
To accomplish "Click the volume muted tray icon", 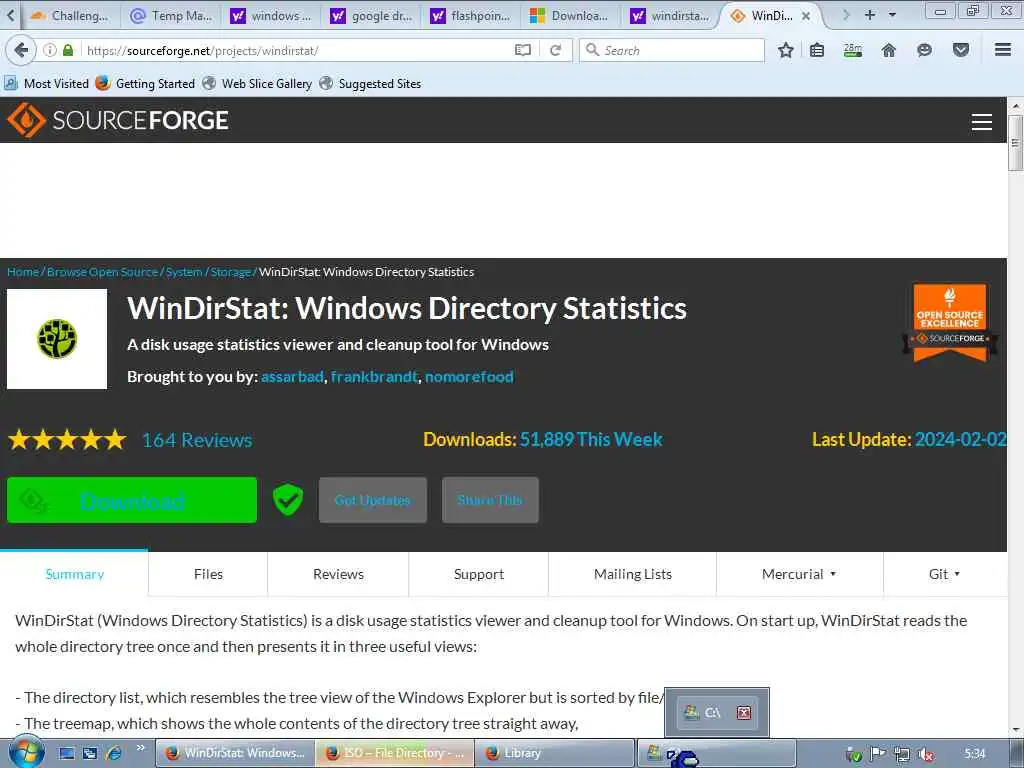I will (925, 754).
